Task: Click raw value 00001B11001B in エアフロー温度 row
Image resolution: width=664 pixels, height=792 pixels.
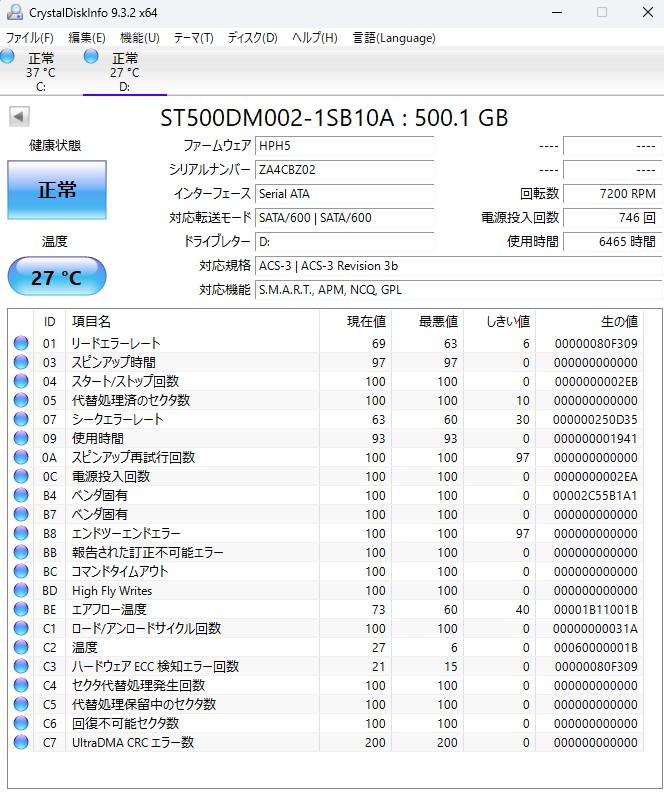Action: pos(596,610)
